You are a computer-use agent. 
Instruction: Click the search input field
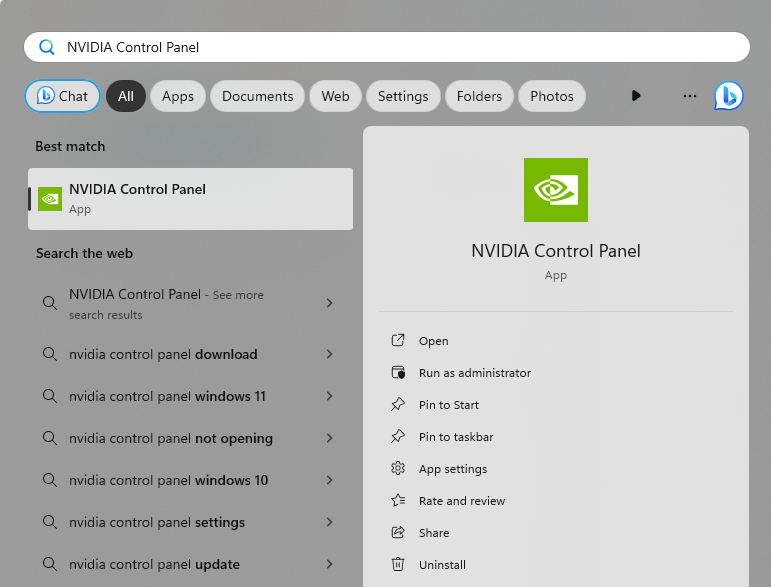pyautogui.click(x=400, y=47)
